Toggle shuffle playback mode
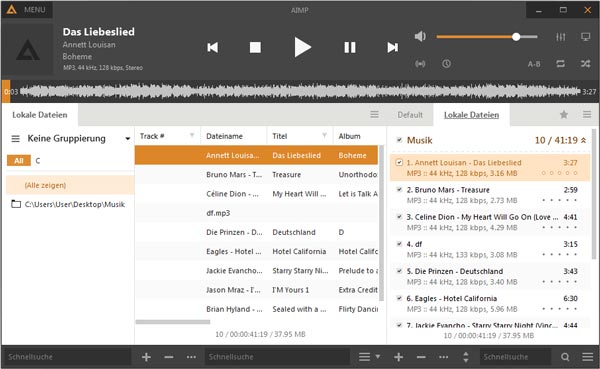 click(x=585, y=64)
